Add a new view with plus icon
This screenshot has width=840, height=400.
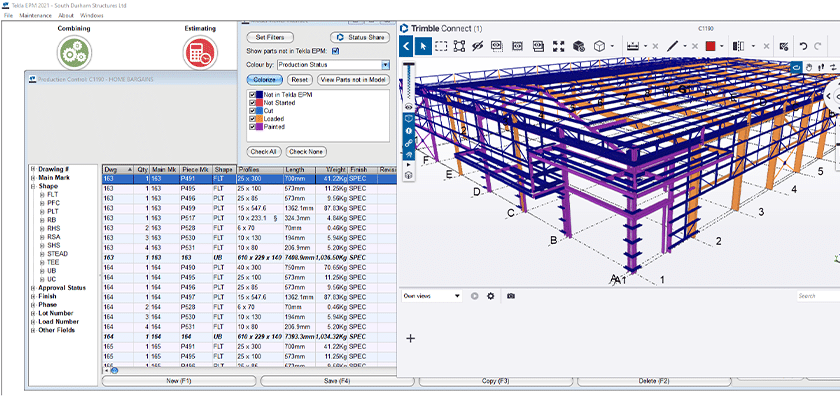(x=411, y=338)
